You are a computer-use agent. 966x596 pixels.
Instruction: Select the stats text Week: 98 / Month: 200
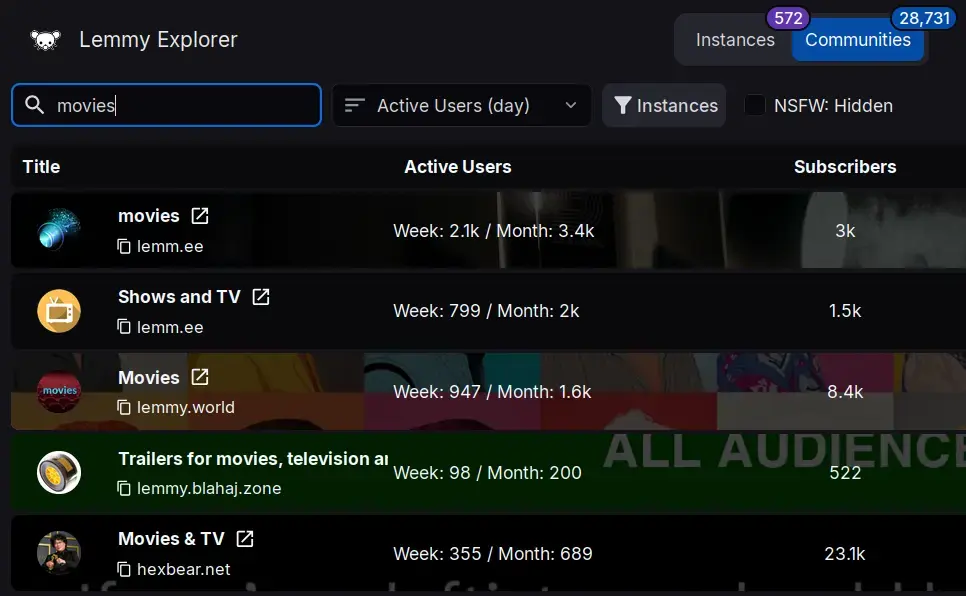[x=487, y=473]
